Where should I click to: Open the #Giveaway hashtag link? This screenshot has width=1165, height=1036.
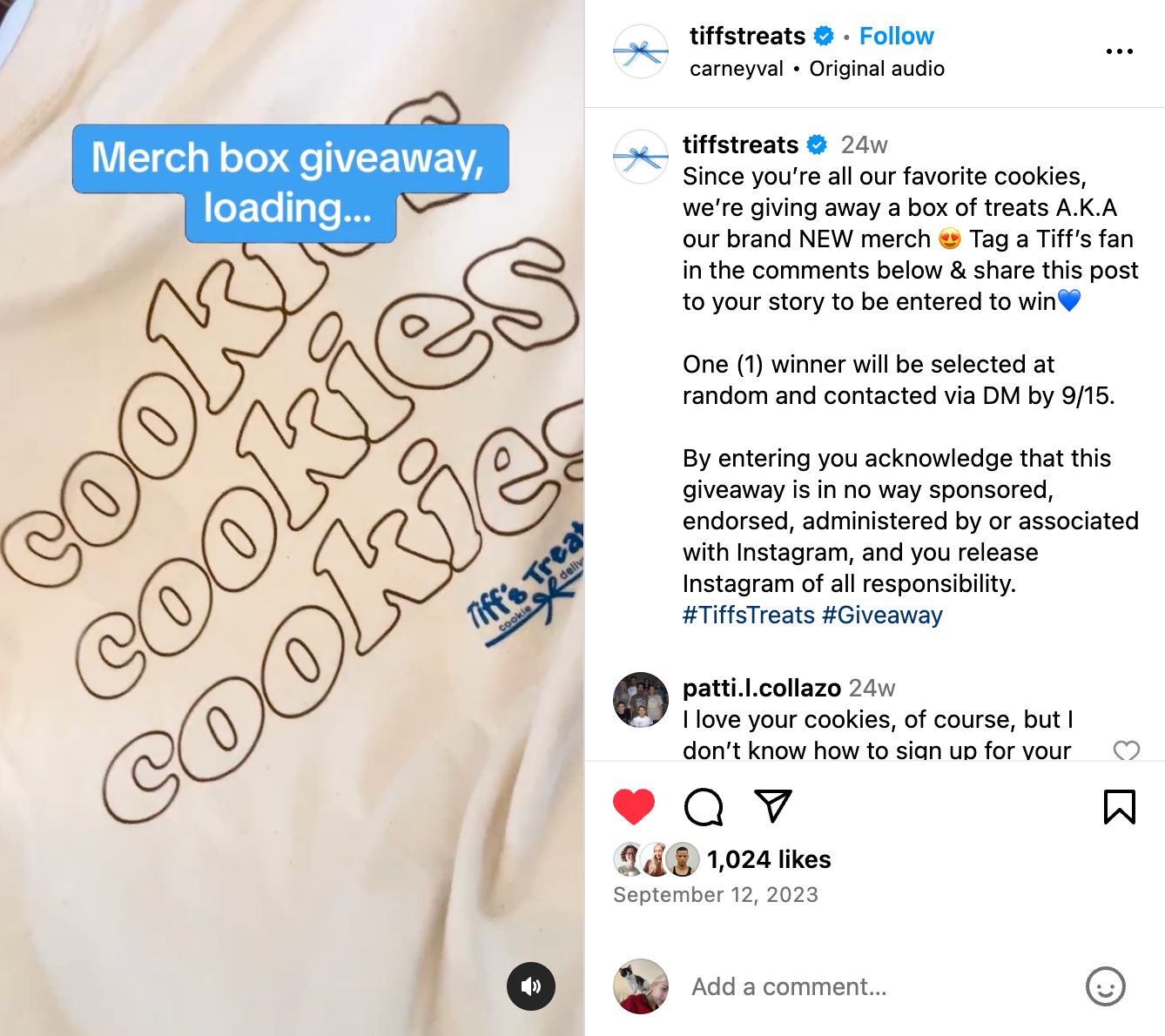pos(882,615)
